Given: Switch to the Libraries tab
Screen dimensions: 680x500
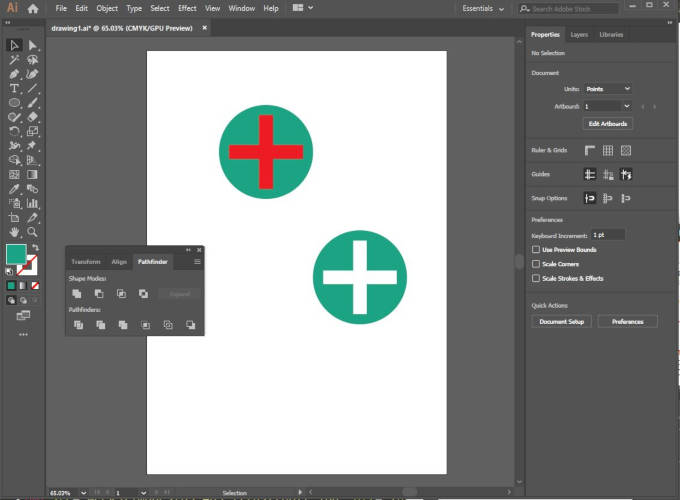Looking at the screenshot, I should click(611, 35).
